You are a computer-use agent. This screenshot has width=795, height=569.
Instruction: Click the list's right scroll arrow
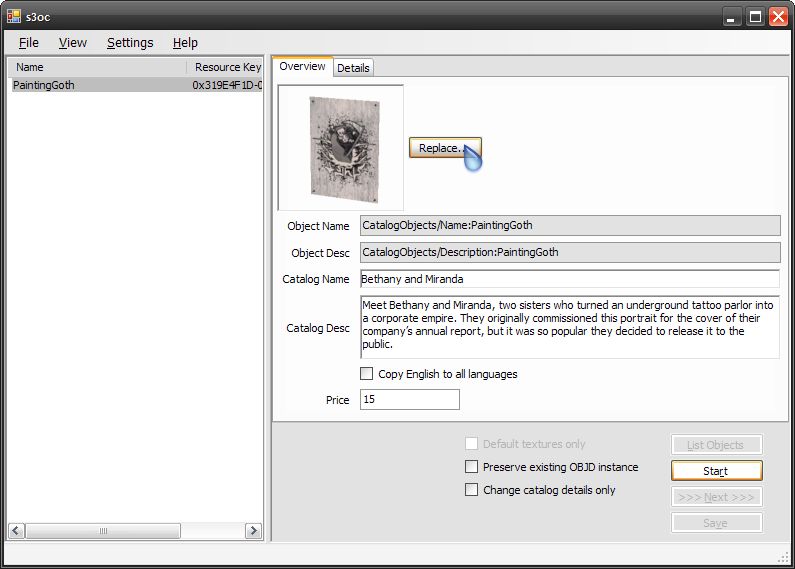pyautogui.click(x=253, y=531)
